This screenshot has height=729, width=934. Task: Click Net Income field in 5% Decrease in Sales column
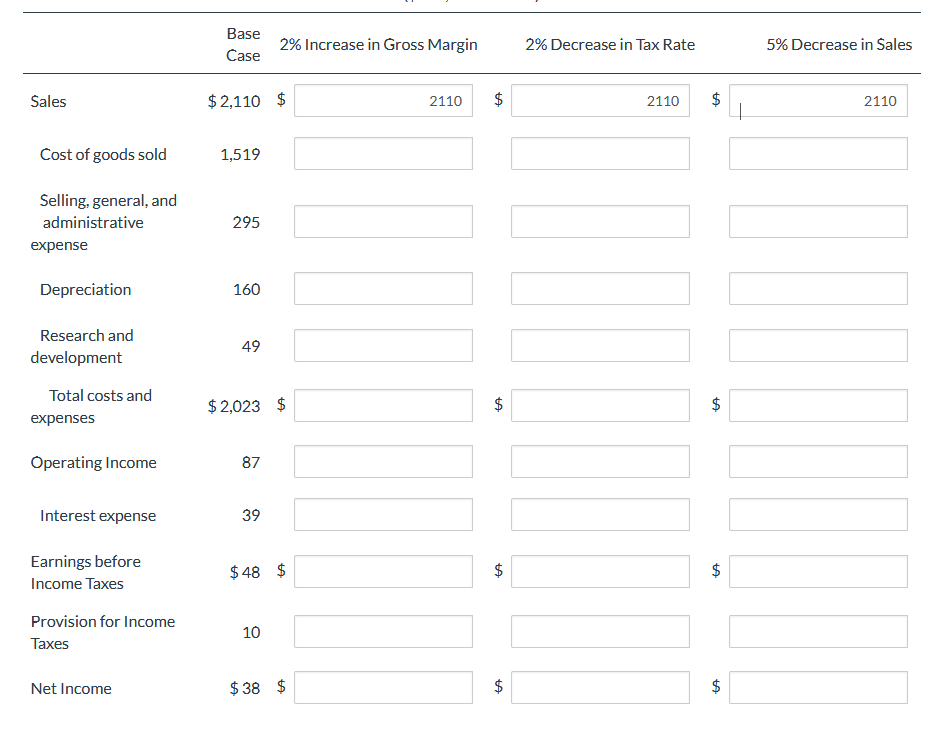pyautogui.click(x=818, y=688)
